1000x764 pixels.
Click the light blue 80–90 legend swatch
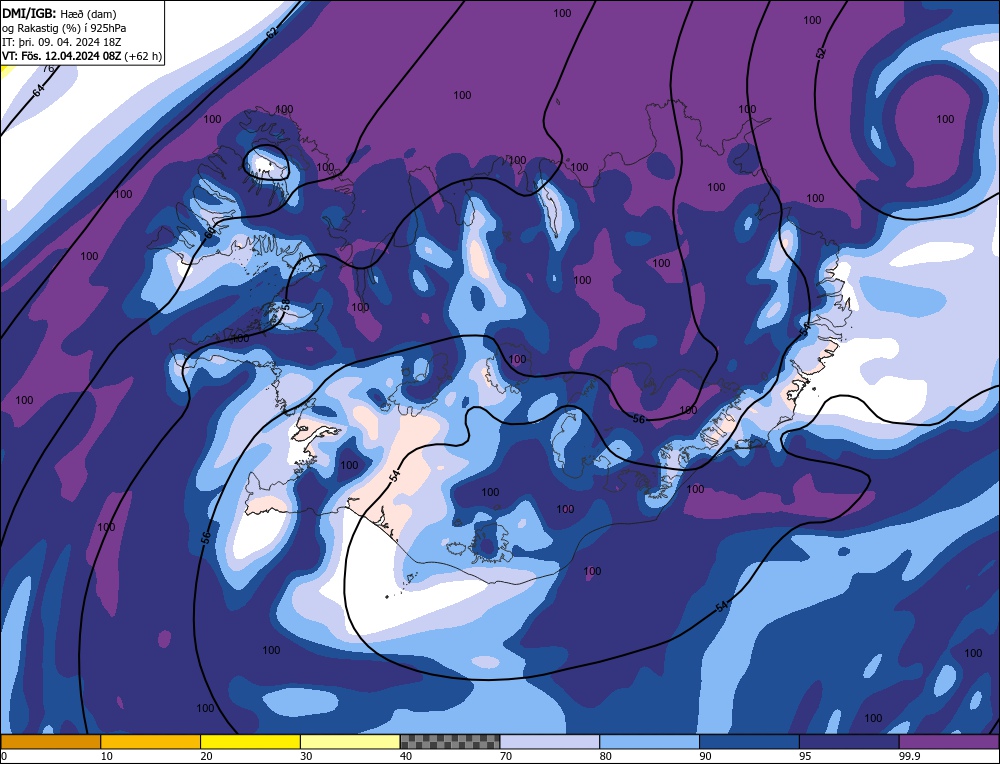coord(649,741)
